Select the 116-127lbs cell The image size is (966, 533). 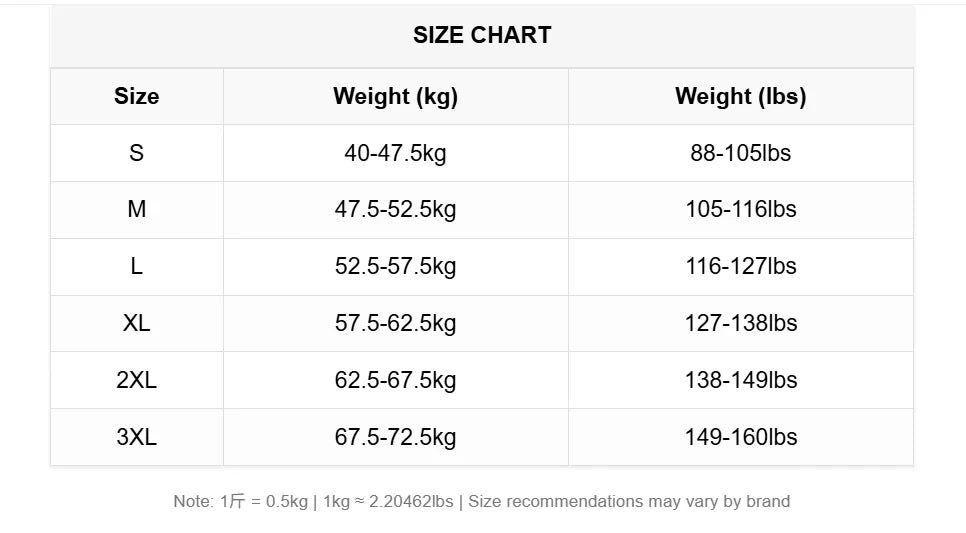tap(740, 267)
